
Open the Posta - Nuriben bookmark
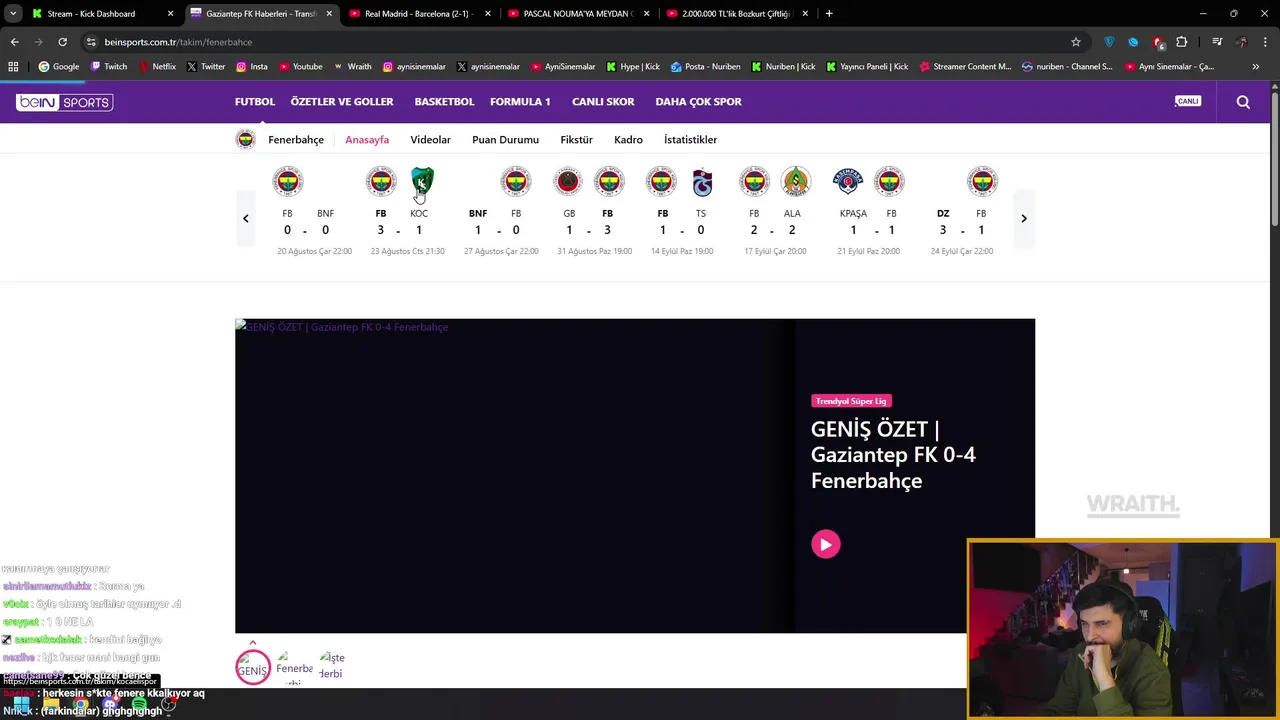(x=705, y=67)
